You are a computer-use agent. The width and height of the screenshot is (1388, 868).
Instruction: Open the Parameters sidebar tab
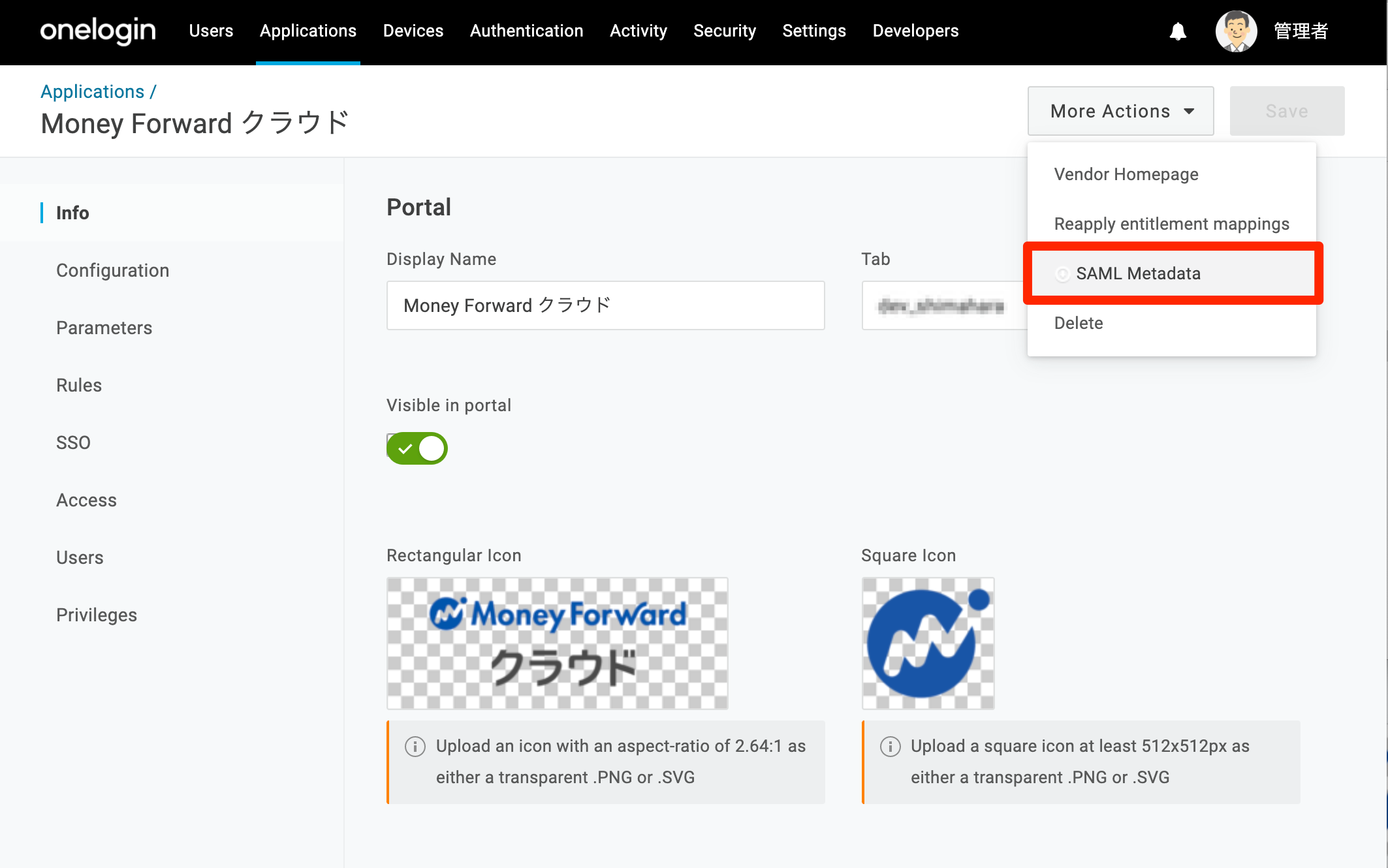pos(104,328)
